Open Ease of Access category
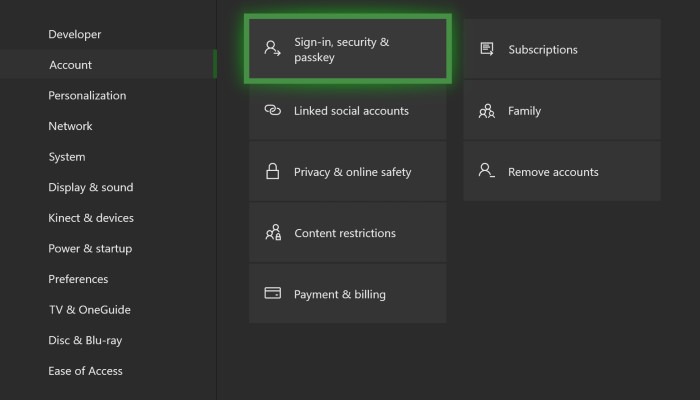 pyautogui.click(x=85, y=371)
